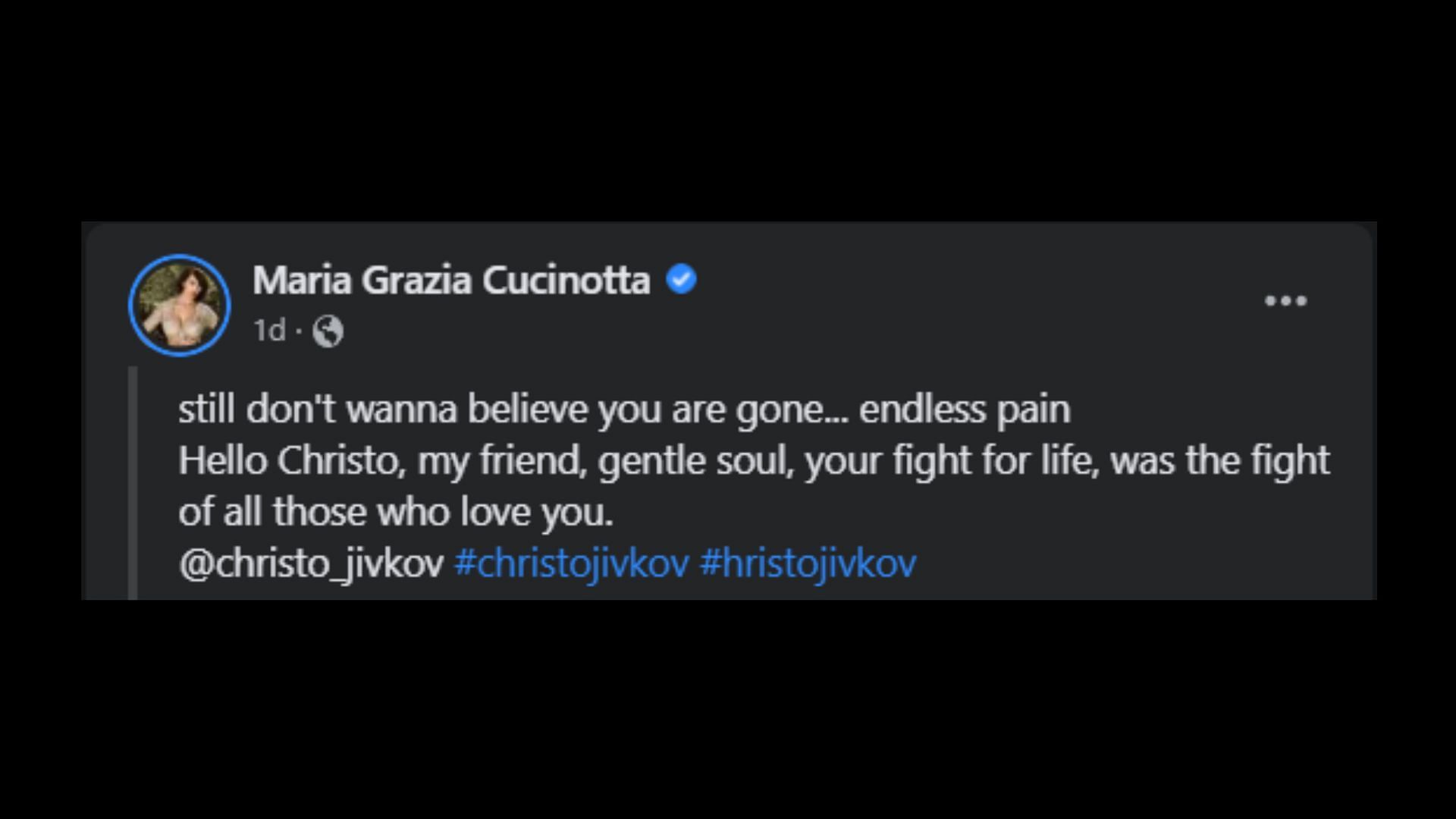1456x819 pixels.
Task: Click the blue verified badge checkmark
Action: (x=681, y=279)
